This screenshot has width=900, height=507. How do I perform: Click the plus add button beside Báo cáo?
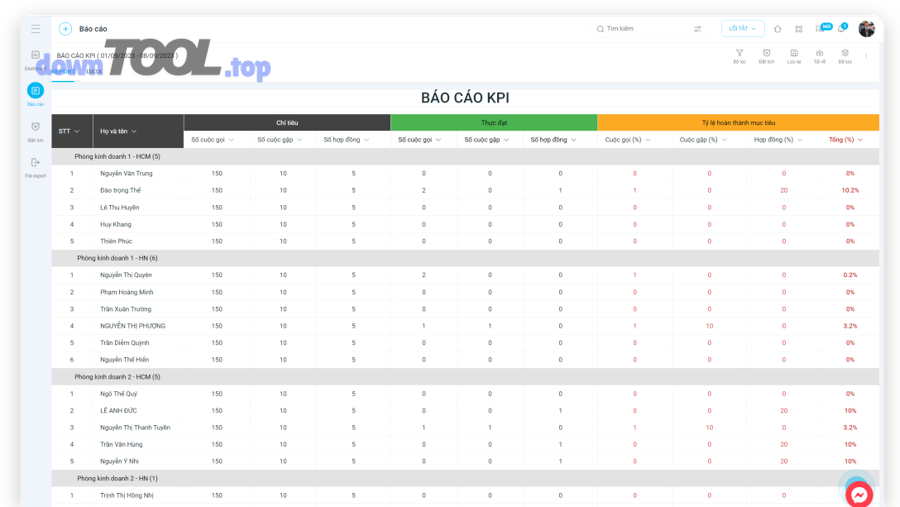pos(65,29)
